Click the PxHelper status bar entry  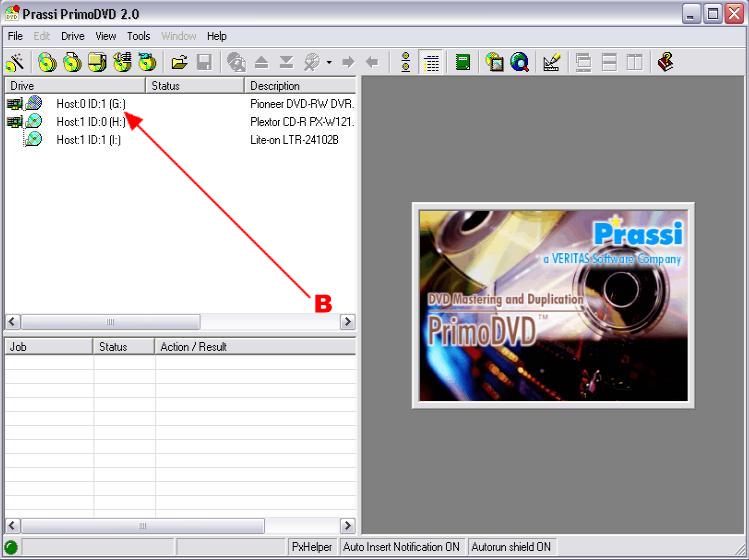[x=312, y=547]
